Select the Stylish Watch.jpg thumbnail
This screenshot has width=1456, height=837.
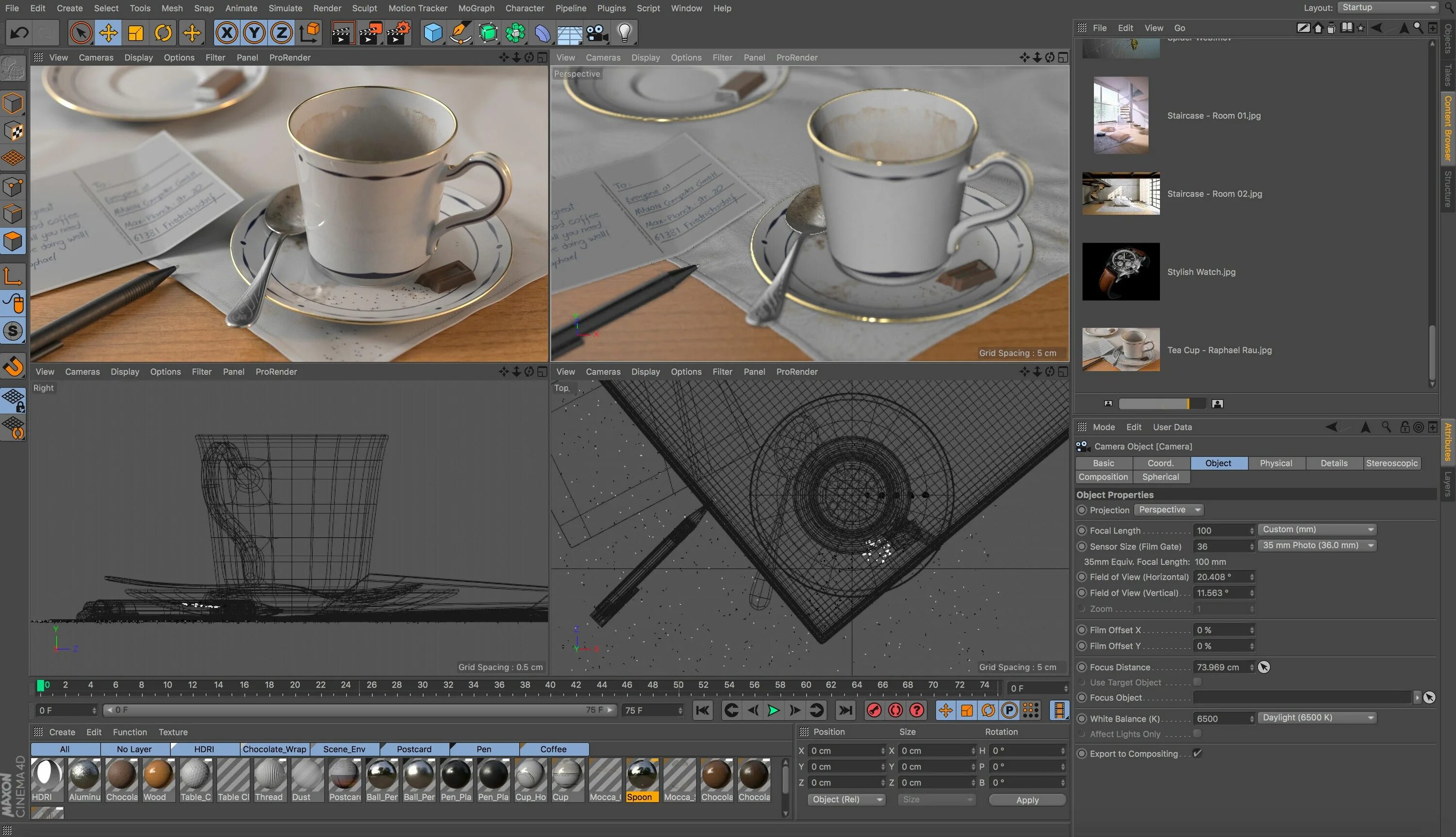[x=1120, y=271]
